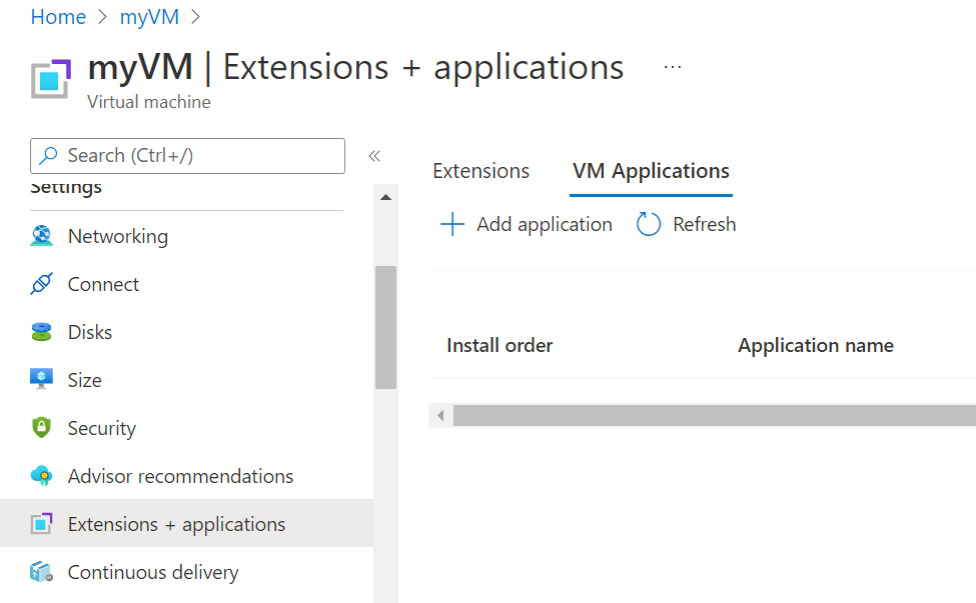The height and width of the screenshot is (603, 976).
Task: Select the VM Applications tab
Action: (x=651, y=171)
